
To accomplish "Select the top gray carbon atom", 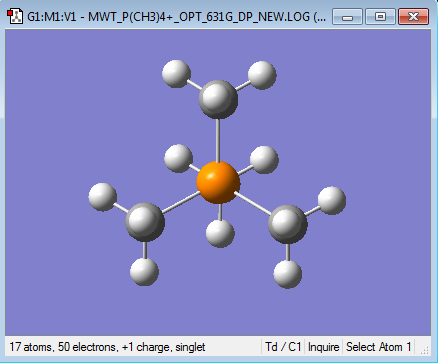I will [218, 99].
